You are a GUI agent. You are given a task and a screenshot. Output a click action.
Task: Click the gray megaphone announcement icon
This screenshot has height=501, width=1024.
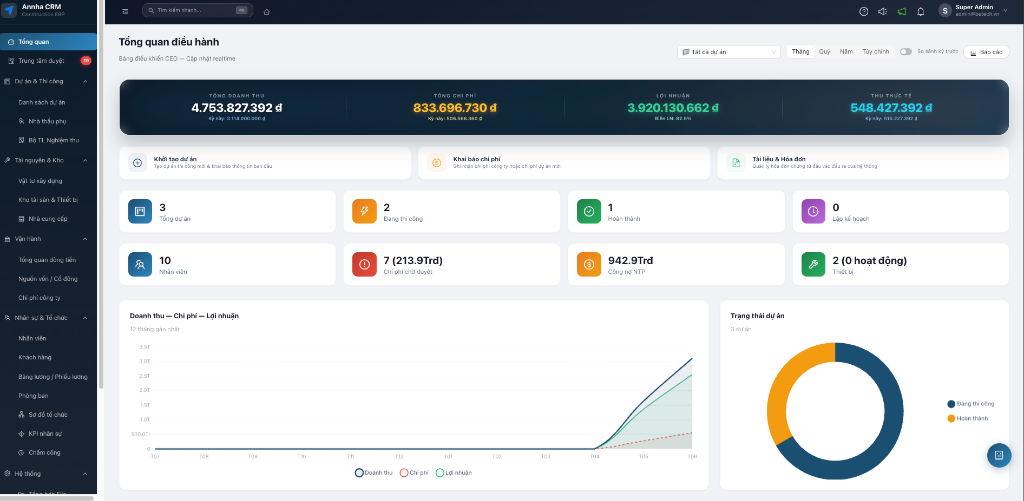pyautogui.click(x=883, y=11)
